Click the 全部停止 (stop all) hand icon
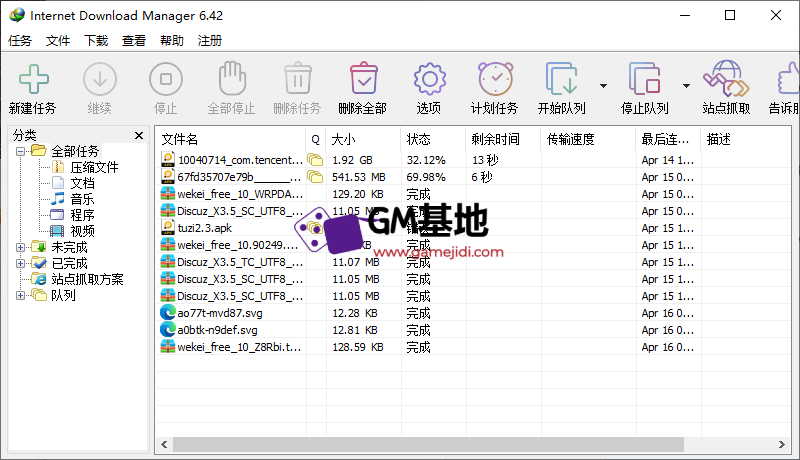This screenshot has width=800, height=460. click(232, 78)
